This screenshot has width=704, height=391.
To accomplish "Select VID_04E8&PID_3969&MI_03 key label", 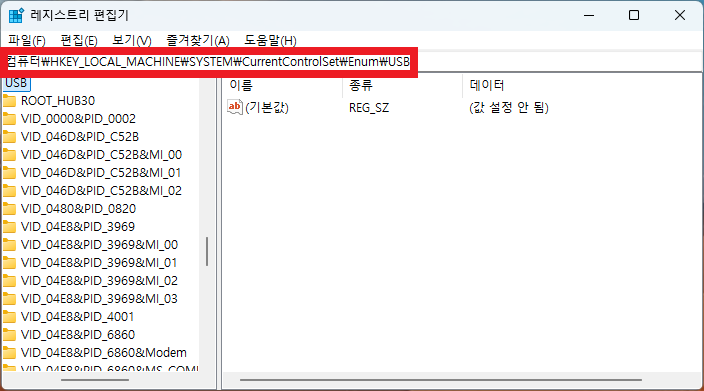I will [99, 298].
